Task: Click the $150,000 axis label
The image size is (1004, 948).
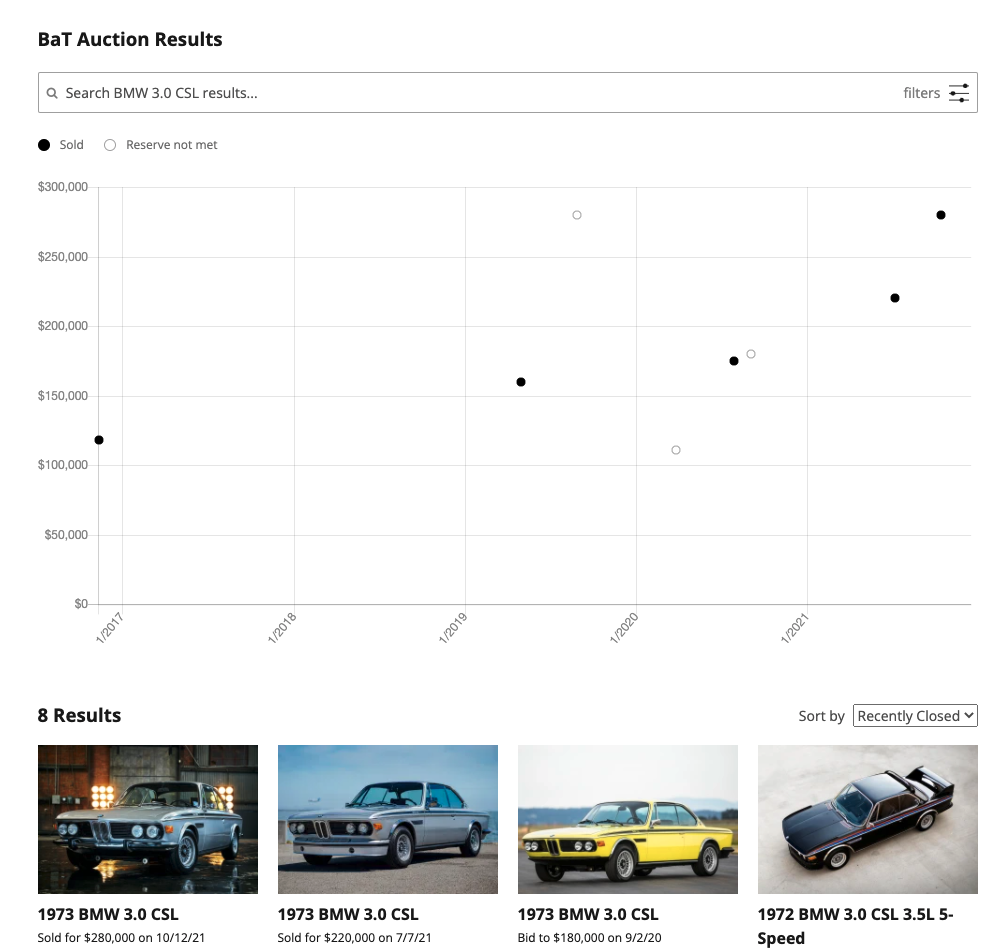Action: pyautogui.click(x=63, y=396)
